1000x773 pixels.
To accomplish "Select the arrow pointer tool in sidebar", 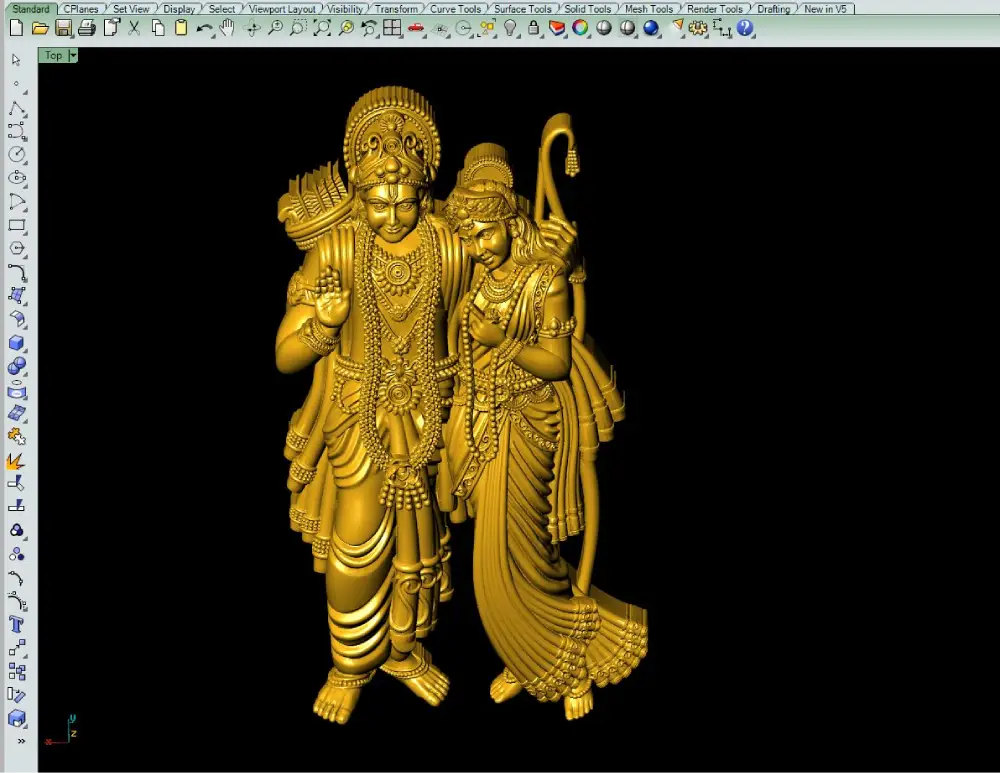I will (x=17, y=60).
